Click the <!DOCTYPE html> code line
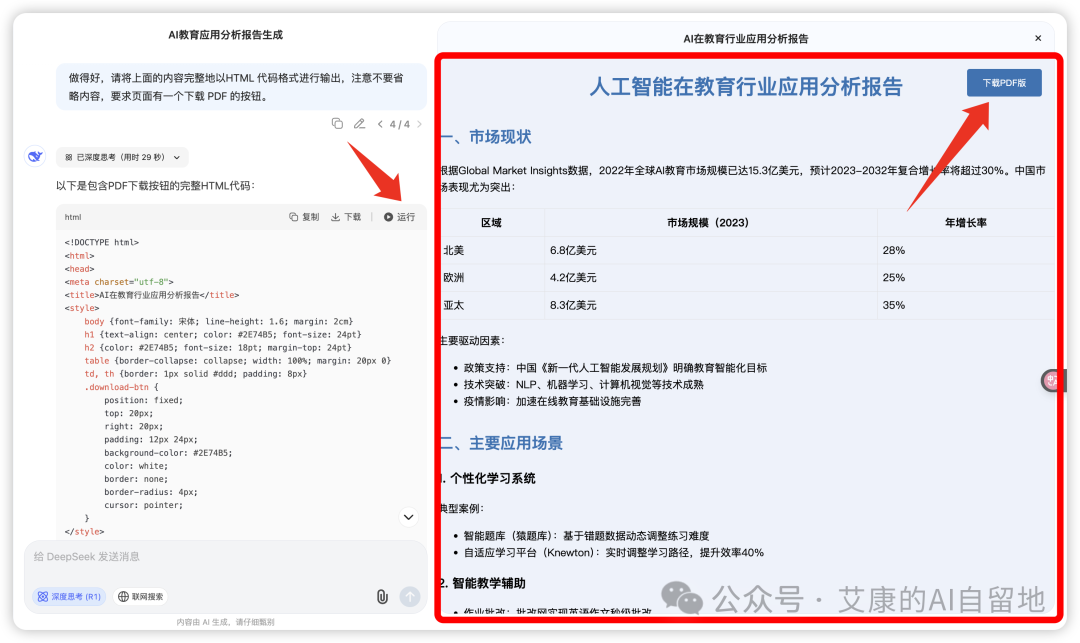The width and height of the screenshot is (1080, 643). pos(102,242)
